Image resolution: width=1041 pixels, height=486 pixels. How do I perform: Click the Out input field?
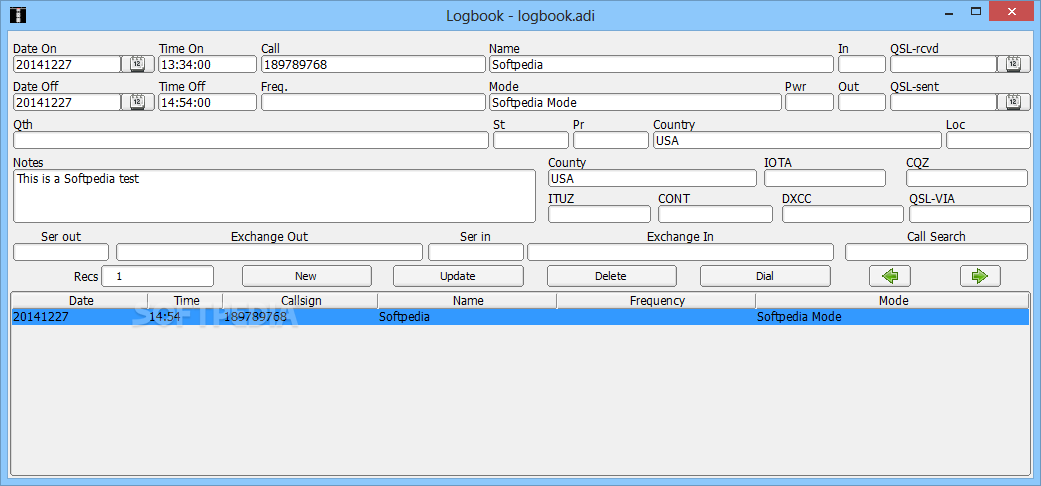click(862, 102)
